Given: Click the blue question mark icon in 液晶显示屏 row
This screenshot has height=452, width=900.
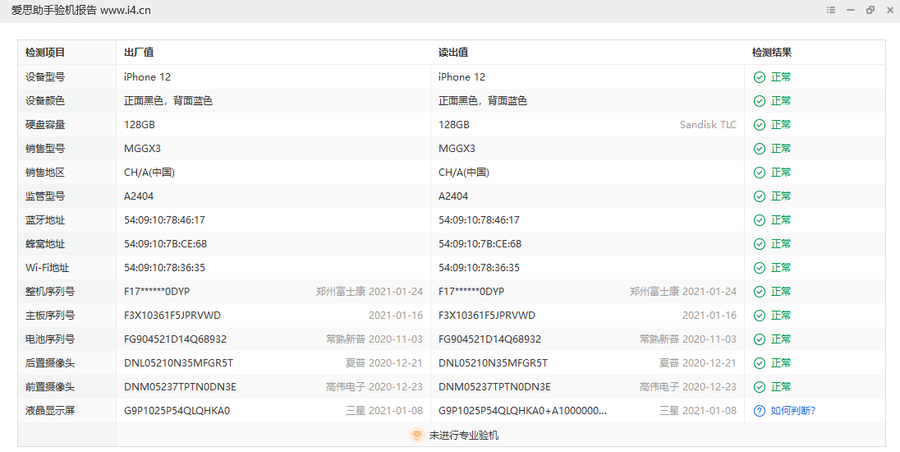Looking at the screenshot, I should tap(759, 411).
